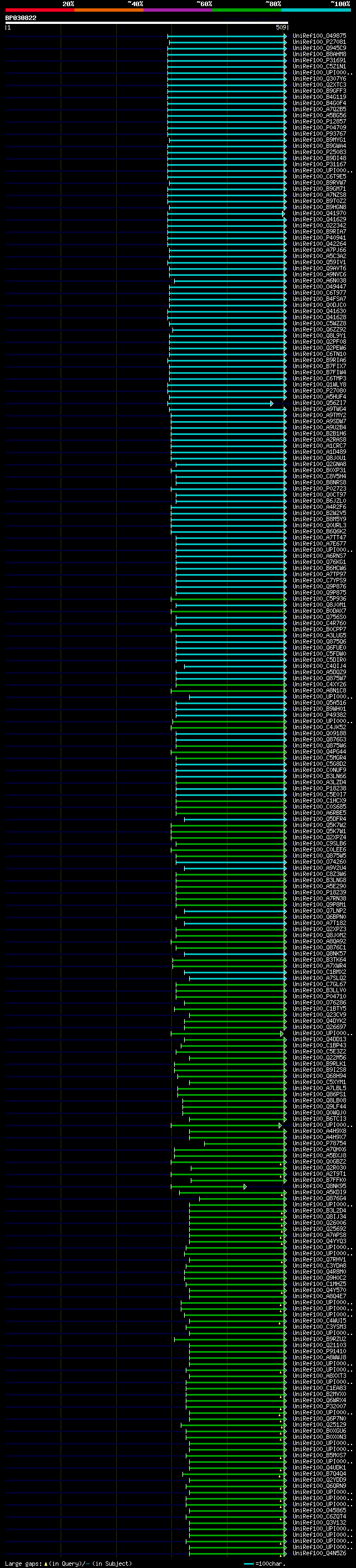Select the UniRef100_A7QHX6 label
This screenshot has height=1568, width=356.
tap(319, 1150)
